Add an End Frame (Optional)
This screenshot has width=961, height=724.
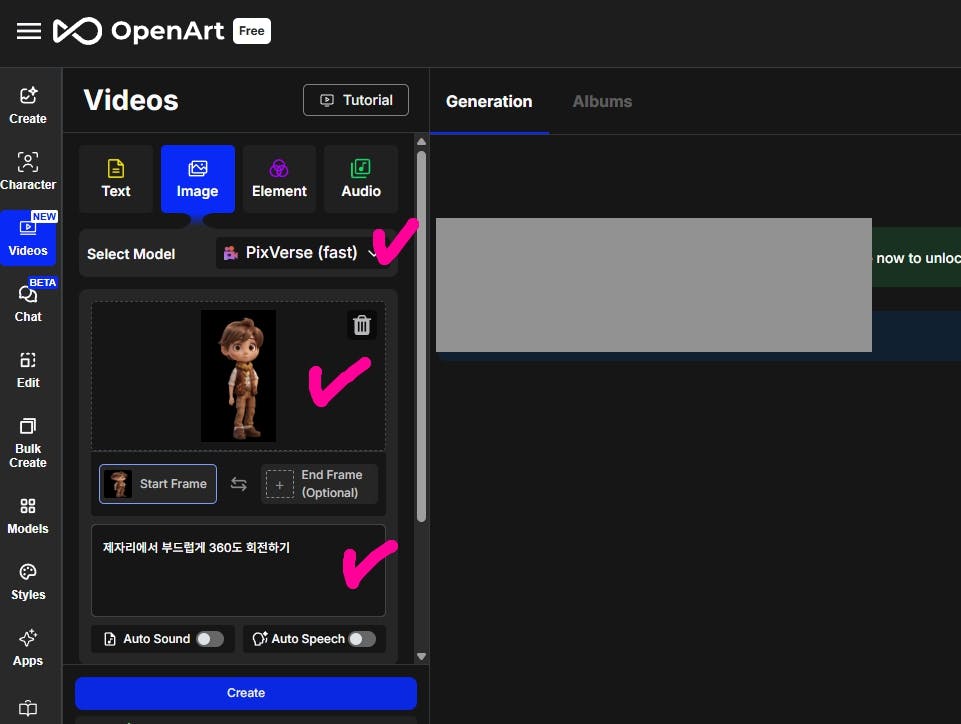pos(319,484)
